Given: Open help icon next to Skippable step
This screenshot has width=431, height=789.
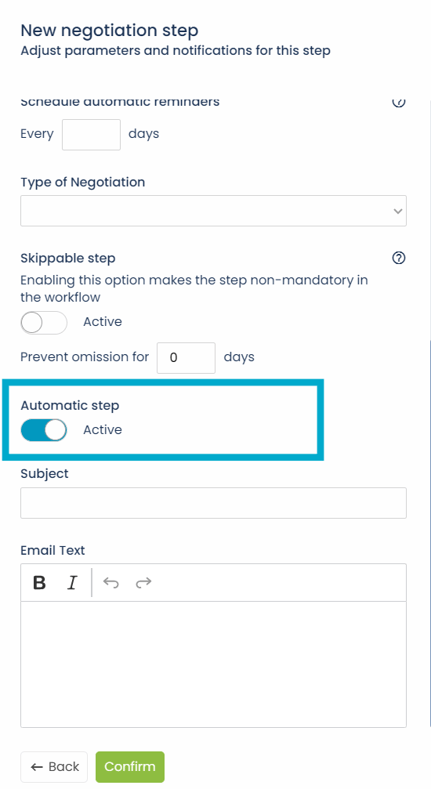Looking at the screenshot, I should 398,258.
